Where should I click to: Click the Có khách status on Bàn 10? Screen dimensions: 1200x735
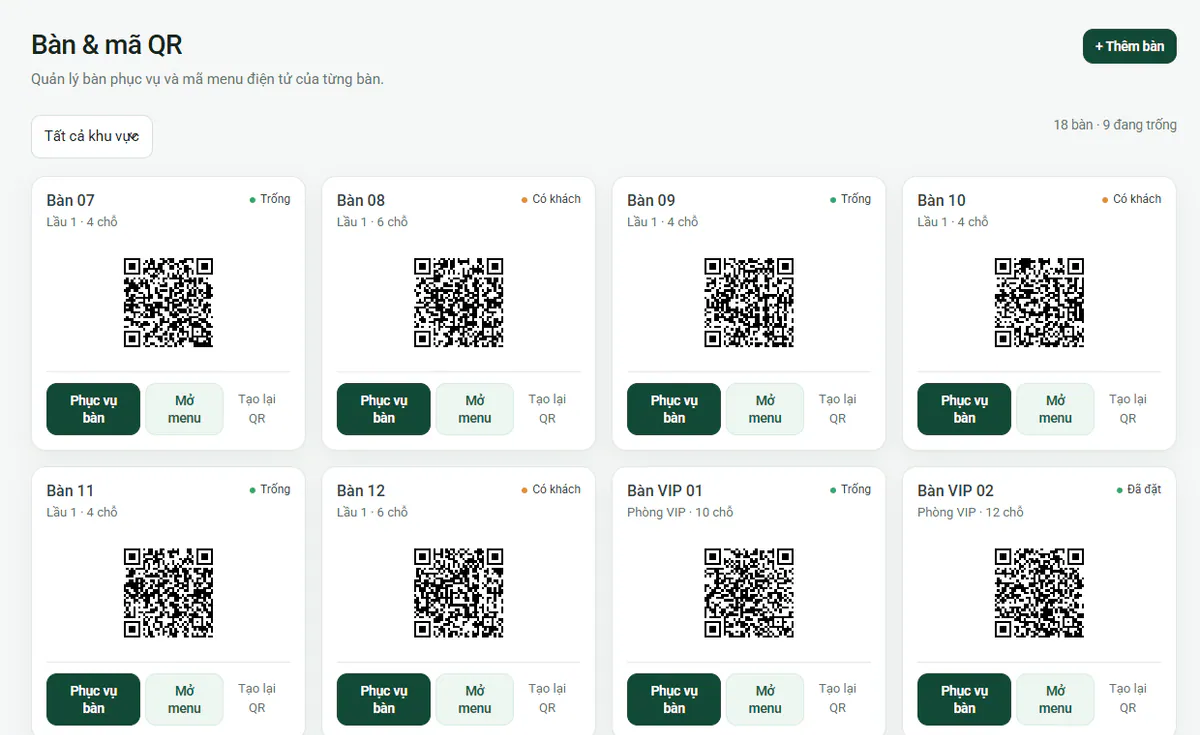1132,199
